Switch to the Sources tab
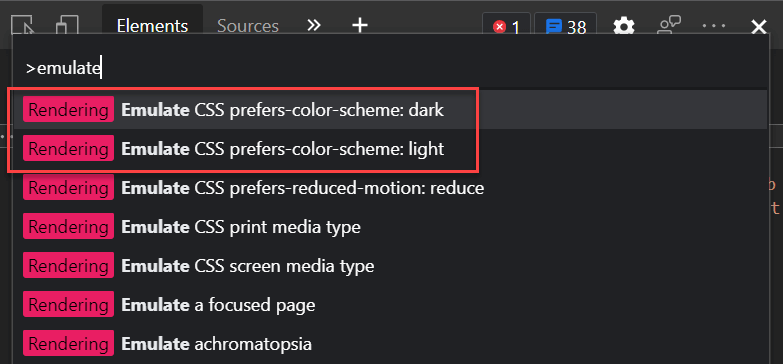Image resolution: width=783 pixels, height=364 pixels. coord(248,26)
